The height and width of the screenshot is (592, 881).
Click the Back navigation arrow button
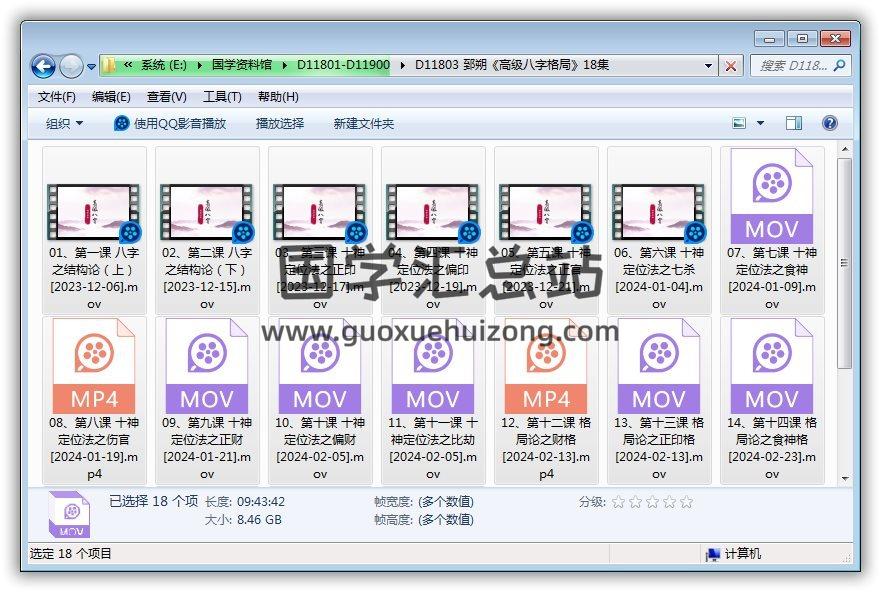pos(43,66)
